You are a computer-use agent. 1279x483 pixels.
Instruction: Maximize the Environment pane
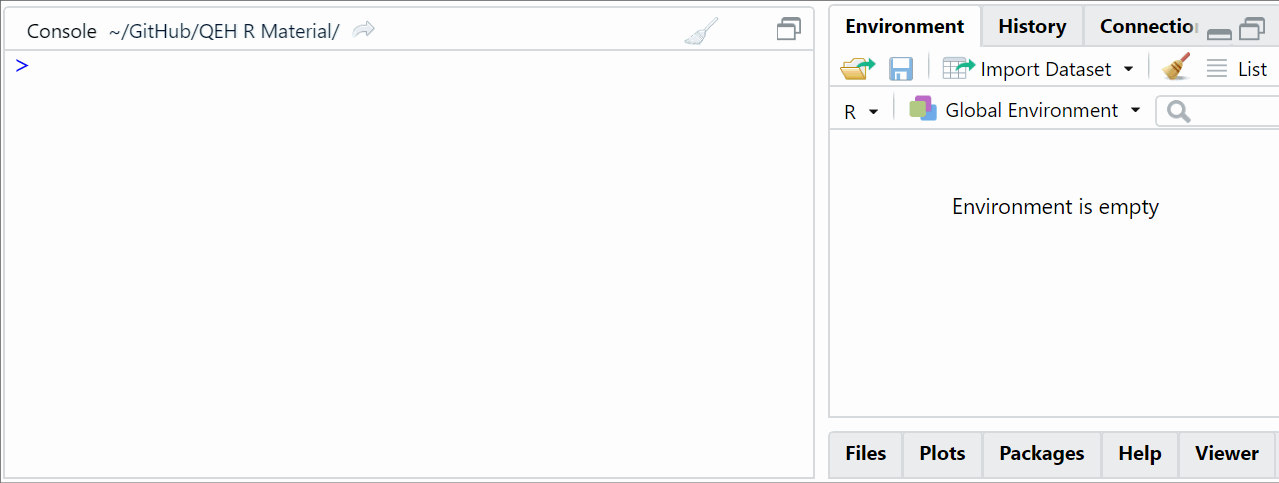click(x=1252, y=30)
